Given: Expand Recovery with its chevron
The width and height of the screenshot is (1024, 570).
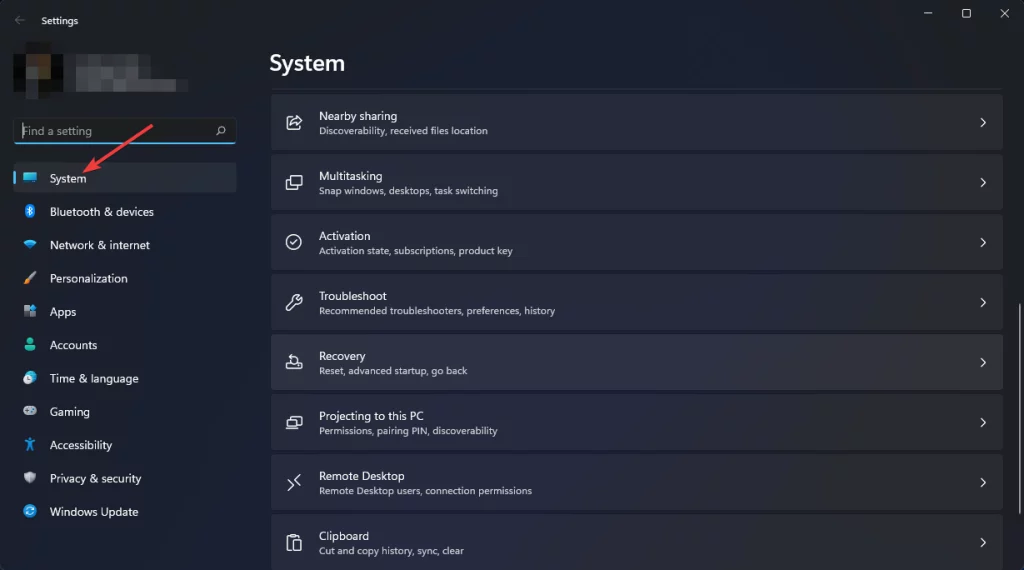Looking at the screenshot, I should pyautogui.click(x=983, y=362).
